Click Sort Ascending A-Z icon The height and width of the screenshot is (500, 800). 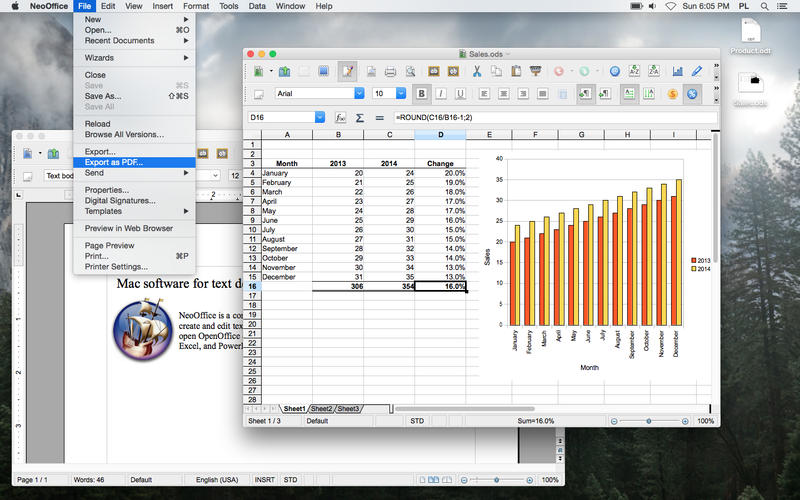click(634, 72)
